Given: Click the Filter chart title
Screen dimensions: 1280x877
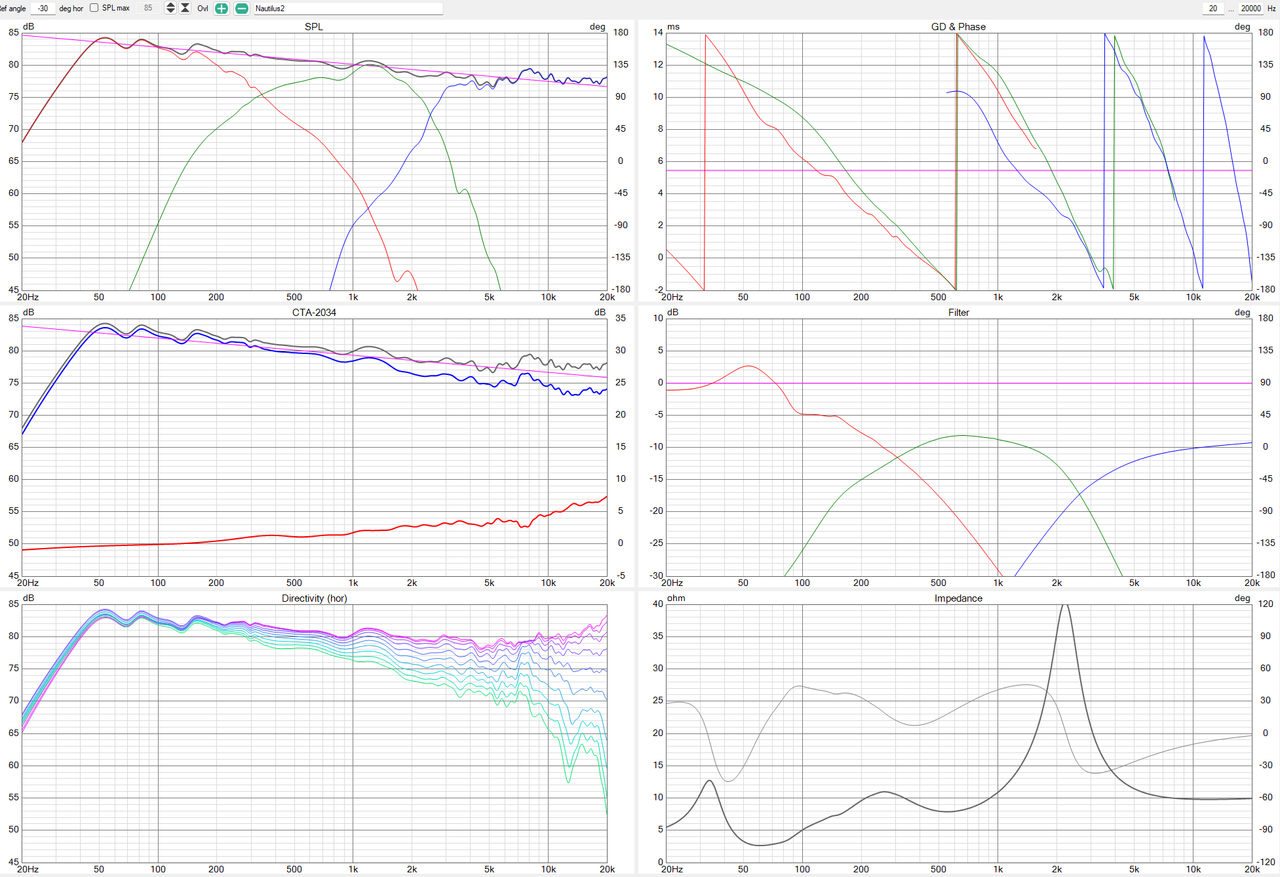Looking at the screenshot, I should coord(958,312).
